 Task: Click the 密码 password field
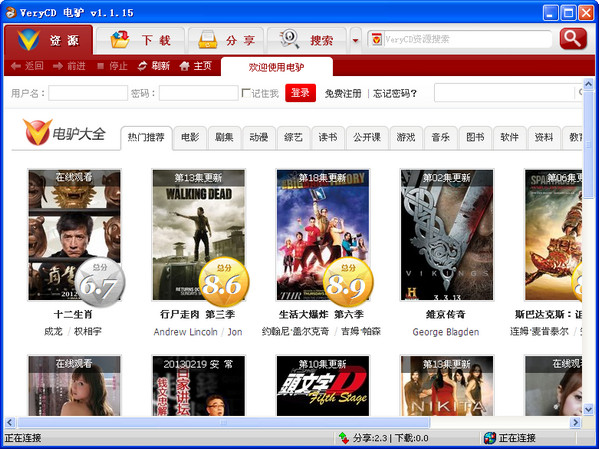(199, 93)
